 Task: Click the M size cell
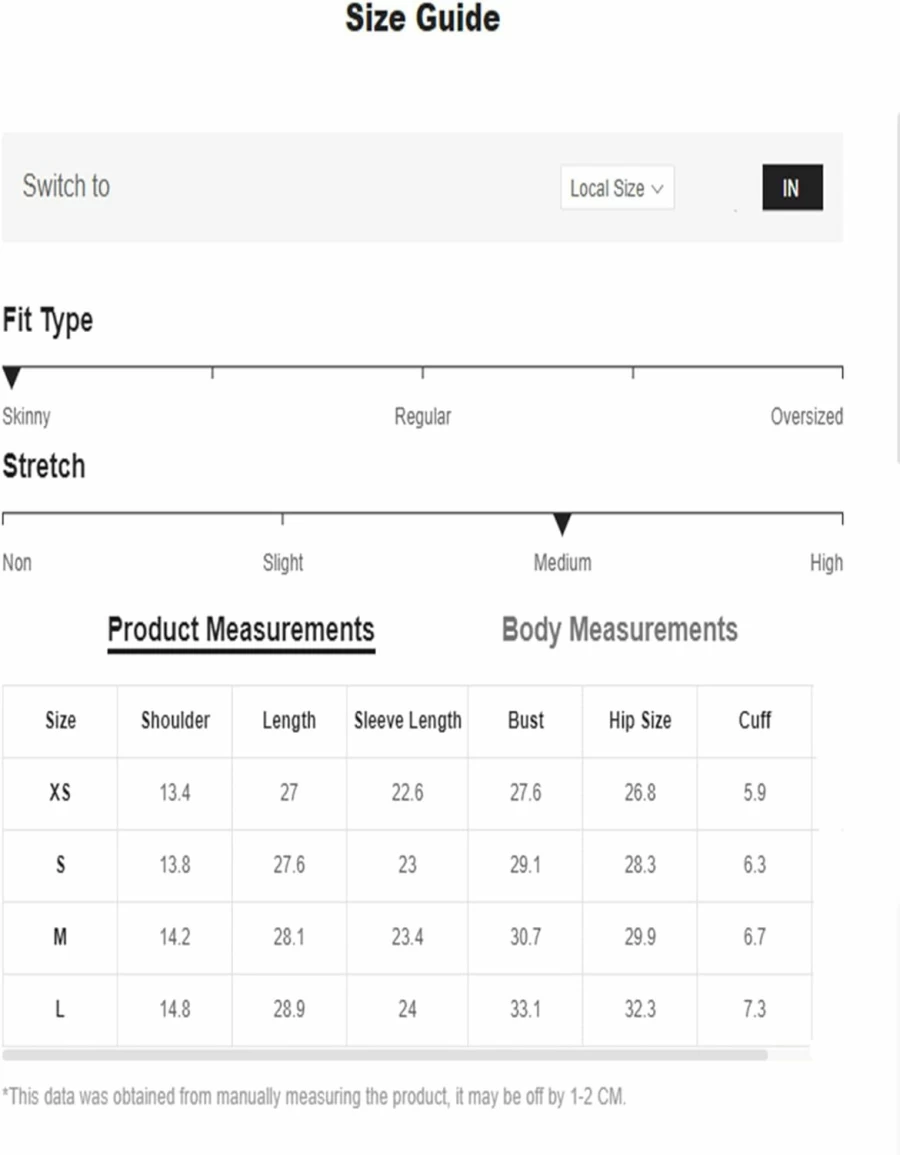(x=60, y=938)
